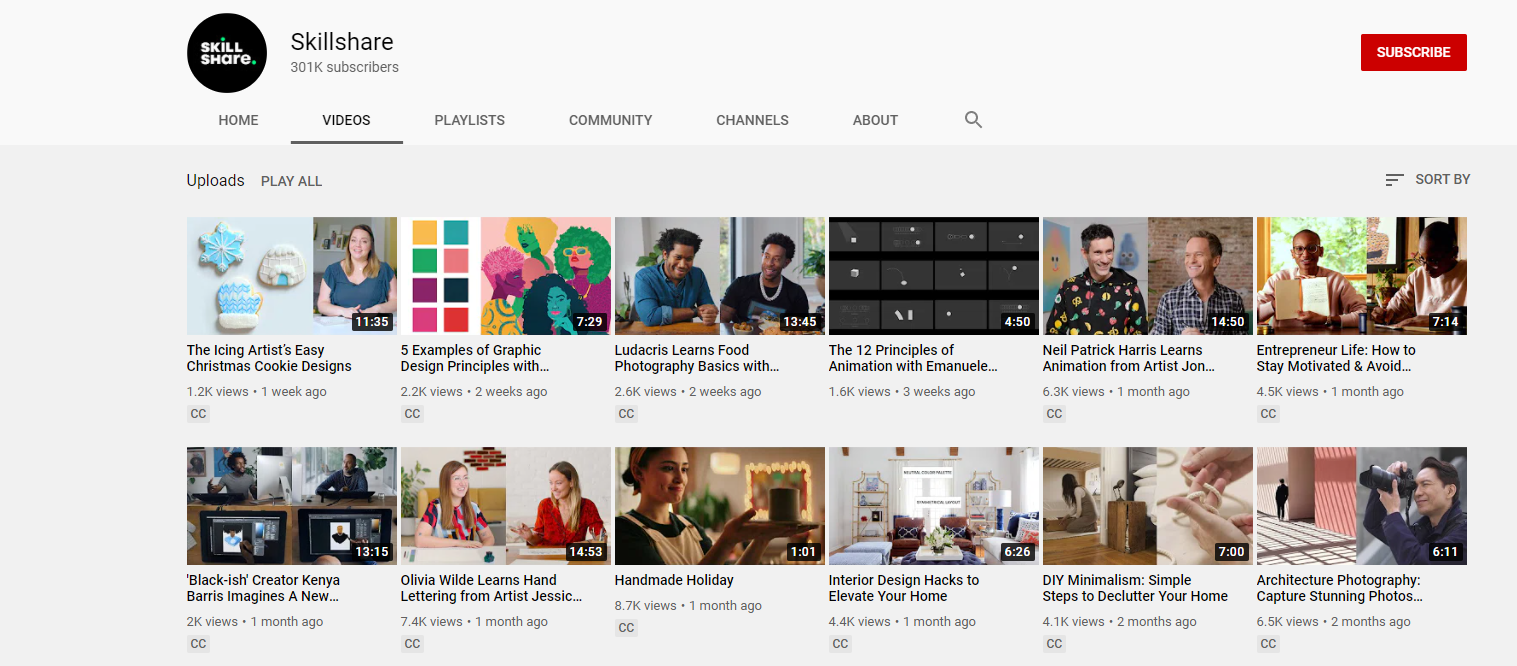Click CC badge under Neil Patrick Harris video
1517x666 pixels.
pos(1054,414)
